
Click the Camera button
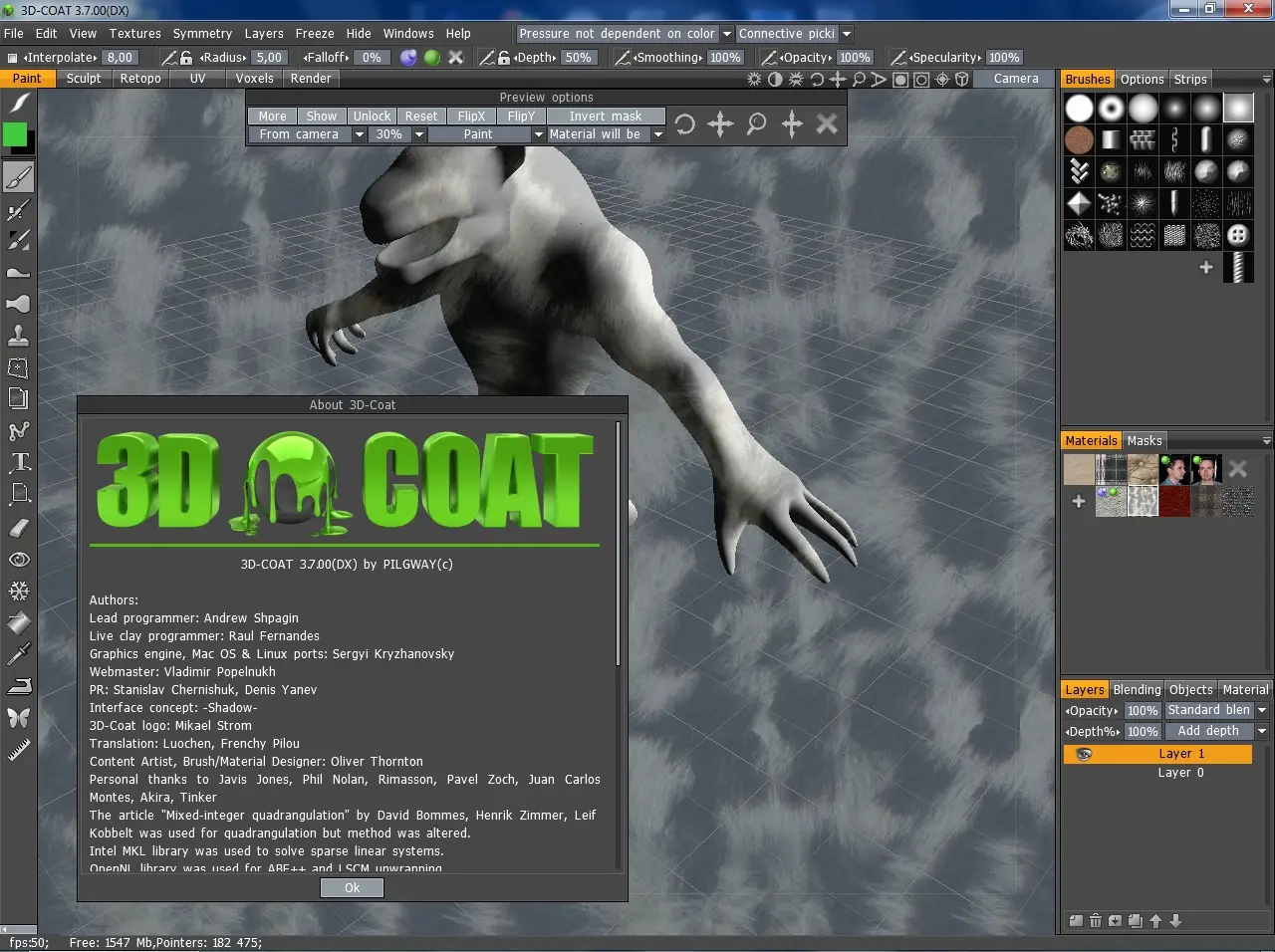coord(1016,79)
